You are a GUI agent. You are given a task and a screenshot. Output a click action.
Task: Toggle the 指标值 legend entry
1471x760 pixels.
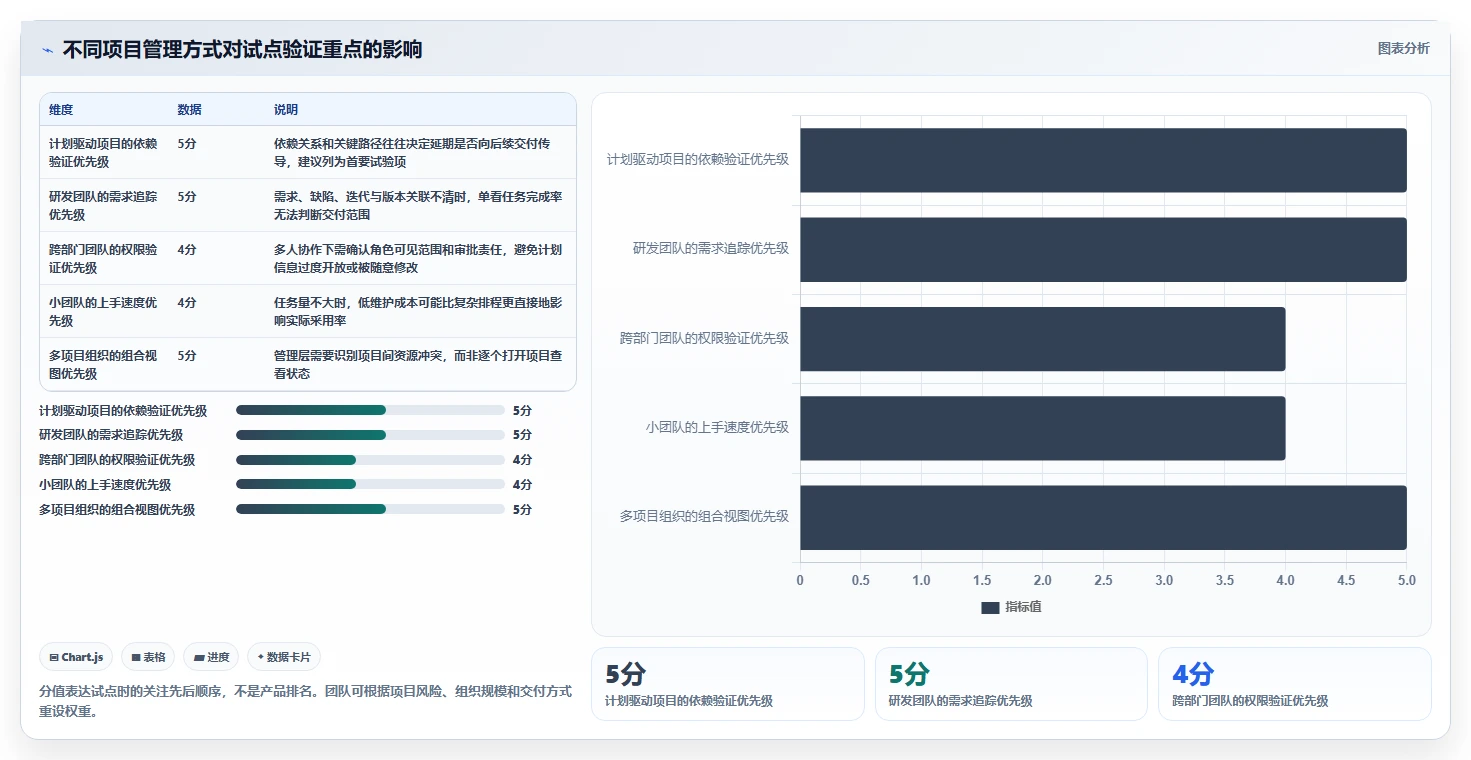[x=1011, y=607]
